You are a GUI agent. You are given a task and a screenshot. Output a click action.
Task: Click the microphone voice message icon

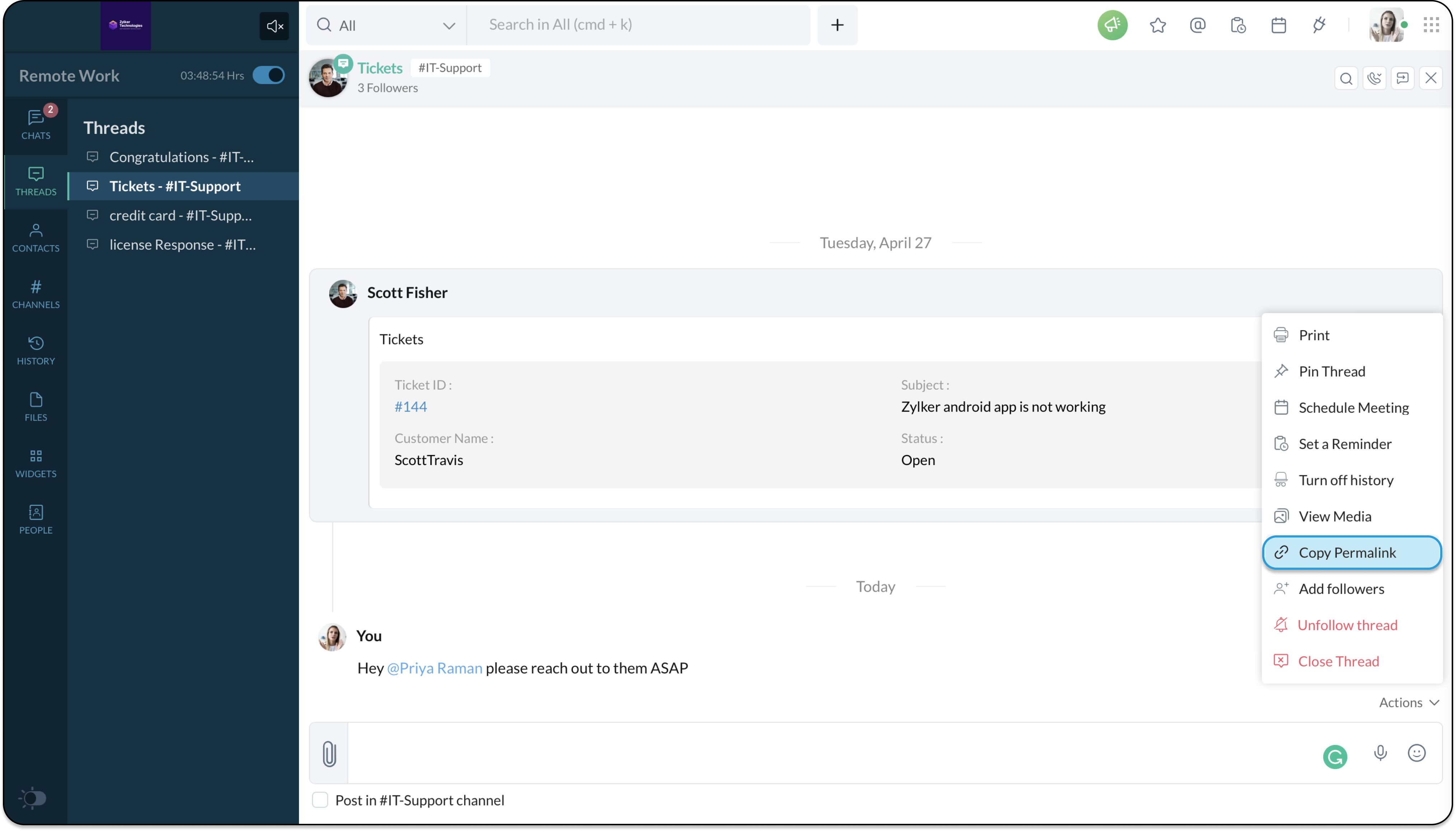click(1380, 753)
